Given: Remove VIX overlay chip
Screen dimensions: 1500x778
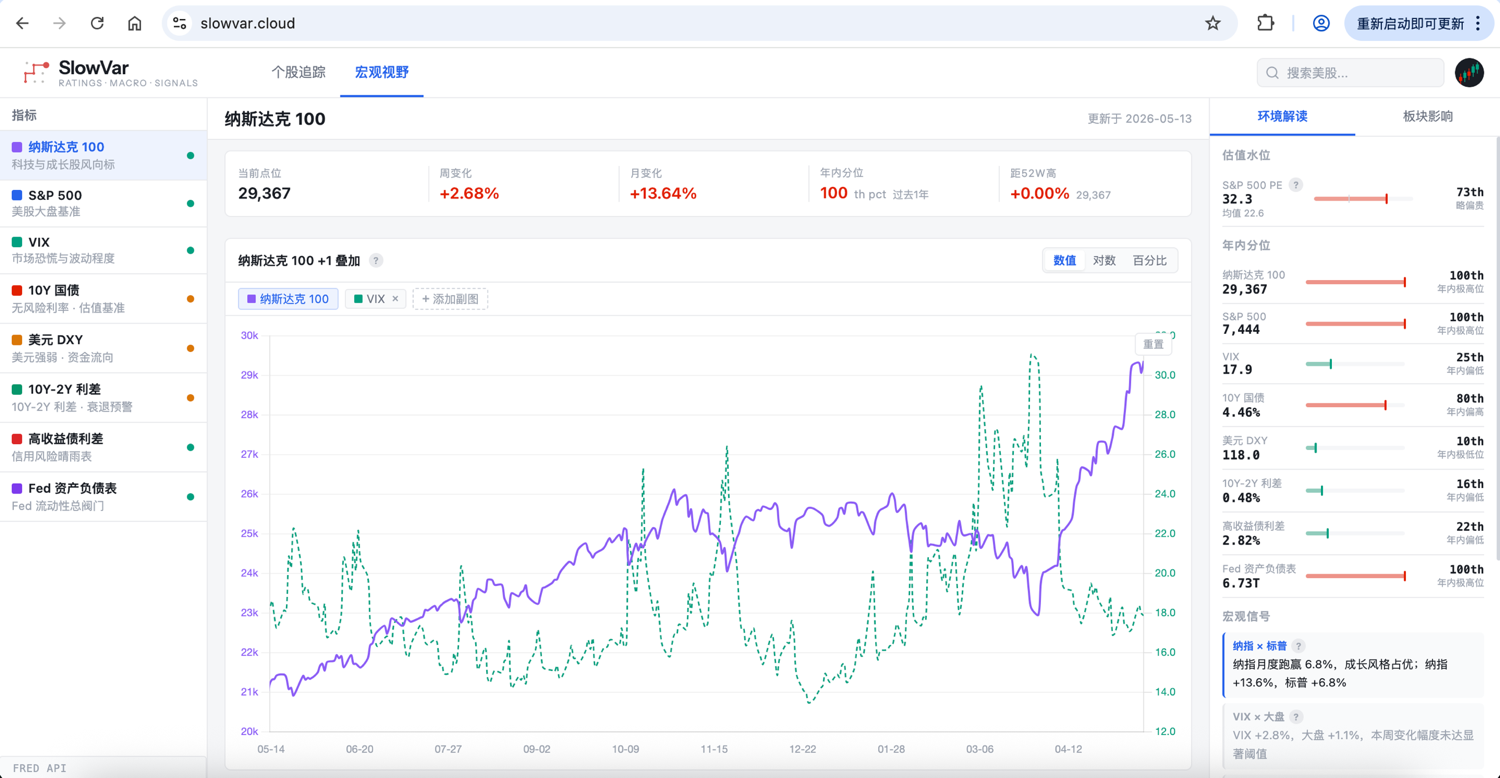Looking at the screenshot, I should 395,299.
